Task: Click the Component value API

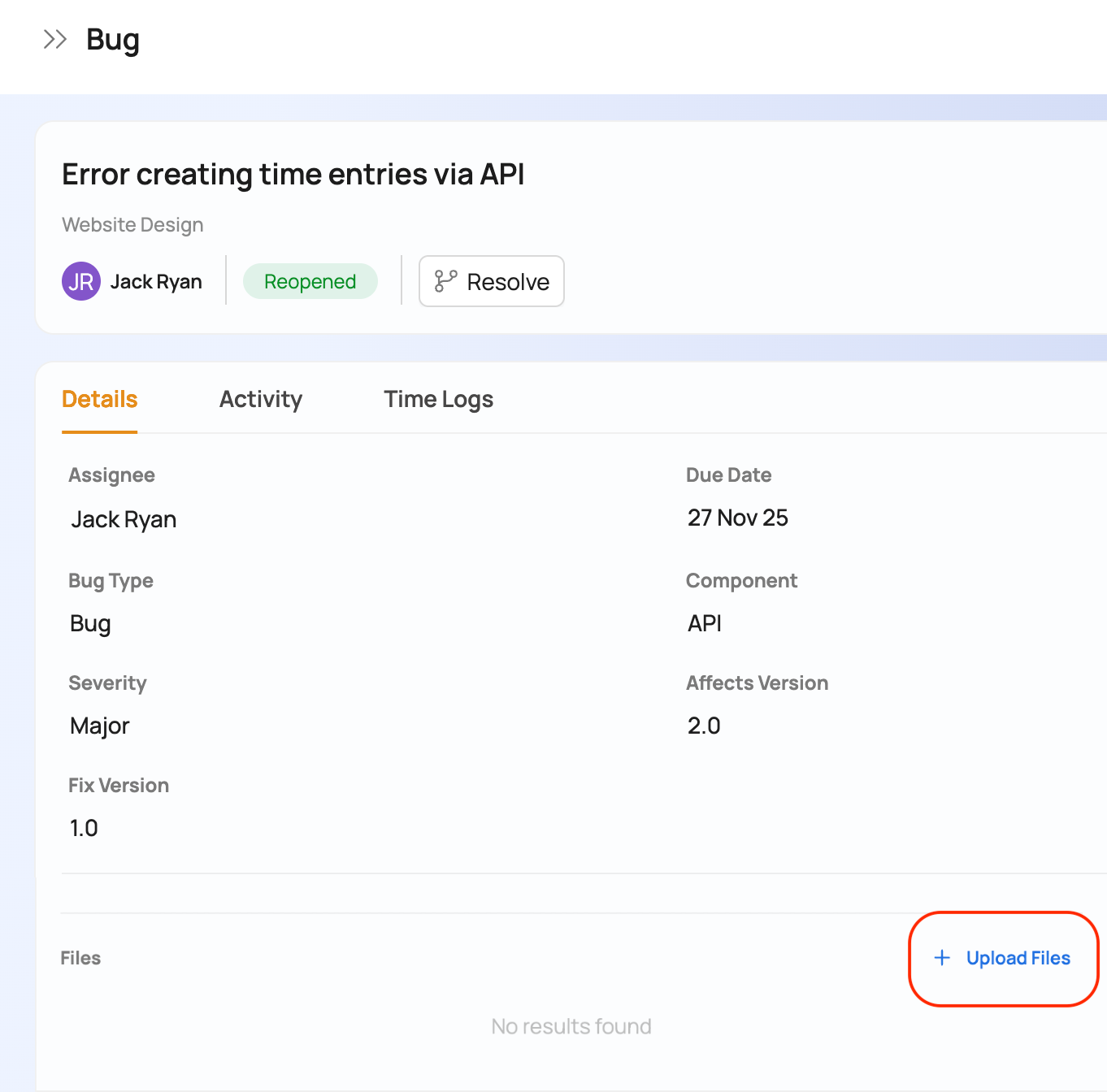Action: [704, 623]
